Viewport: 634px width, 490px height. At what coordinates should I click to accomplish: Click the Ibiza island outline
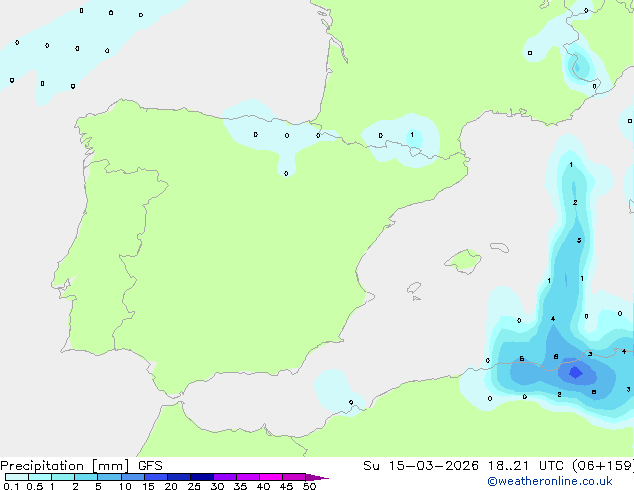click(414, 288)
